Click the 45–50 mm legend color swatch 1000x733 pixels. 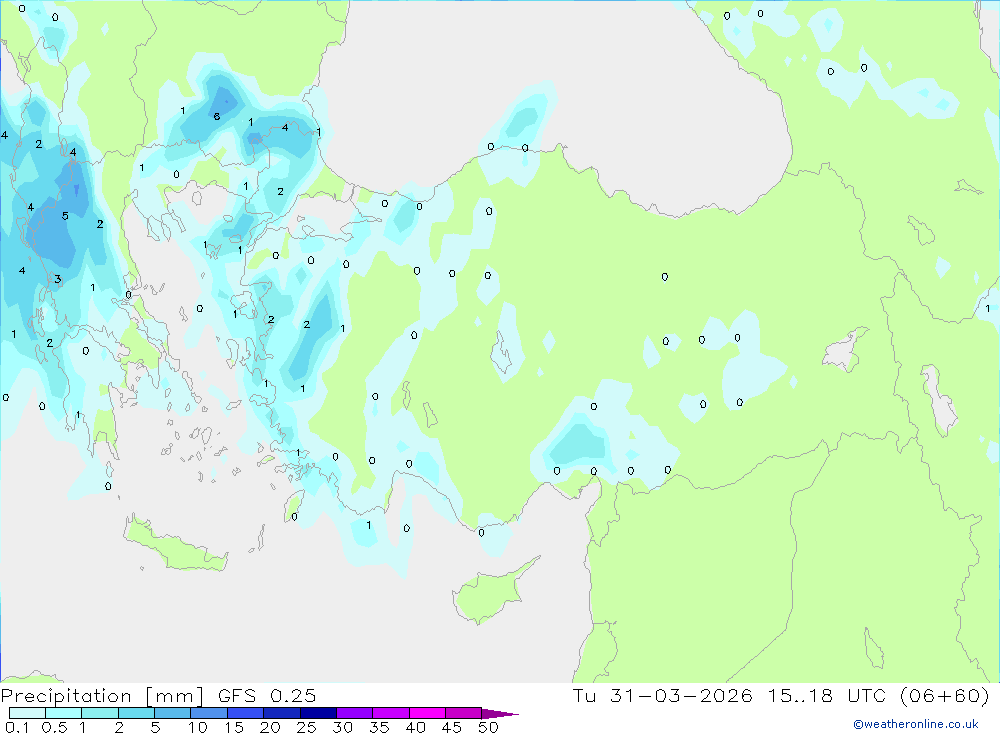pos(464,713)
